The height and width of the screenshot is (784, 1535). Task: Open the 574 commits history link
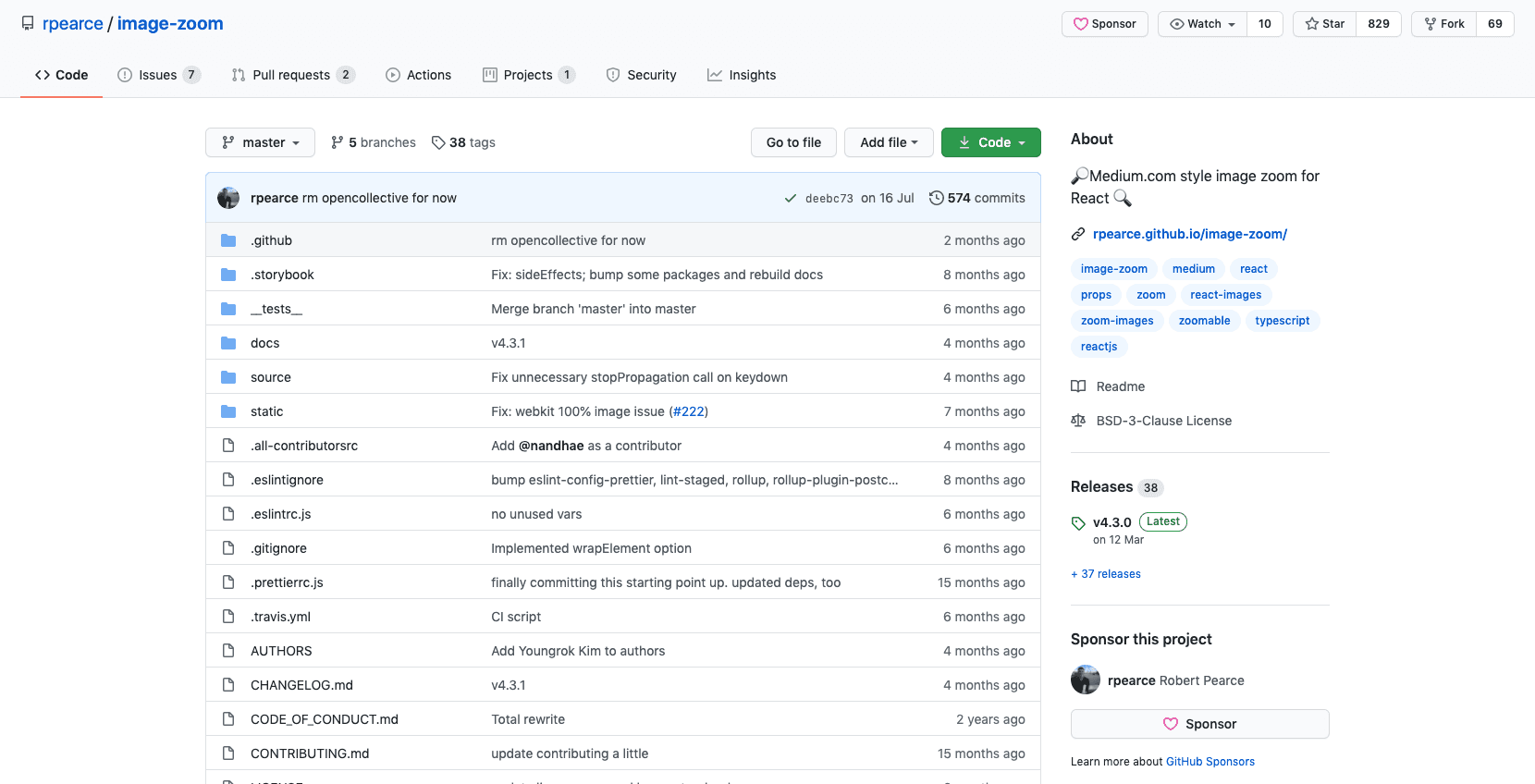click(x=977, y=198)
